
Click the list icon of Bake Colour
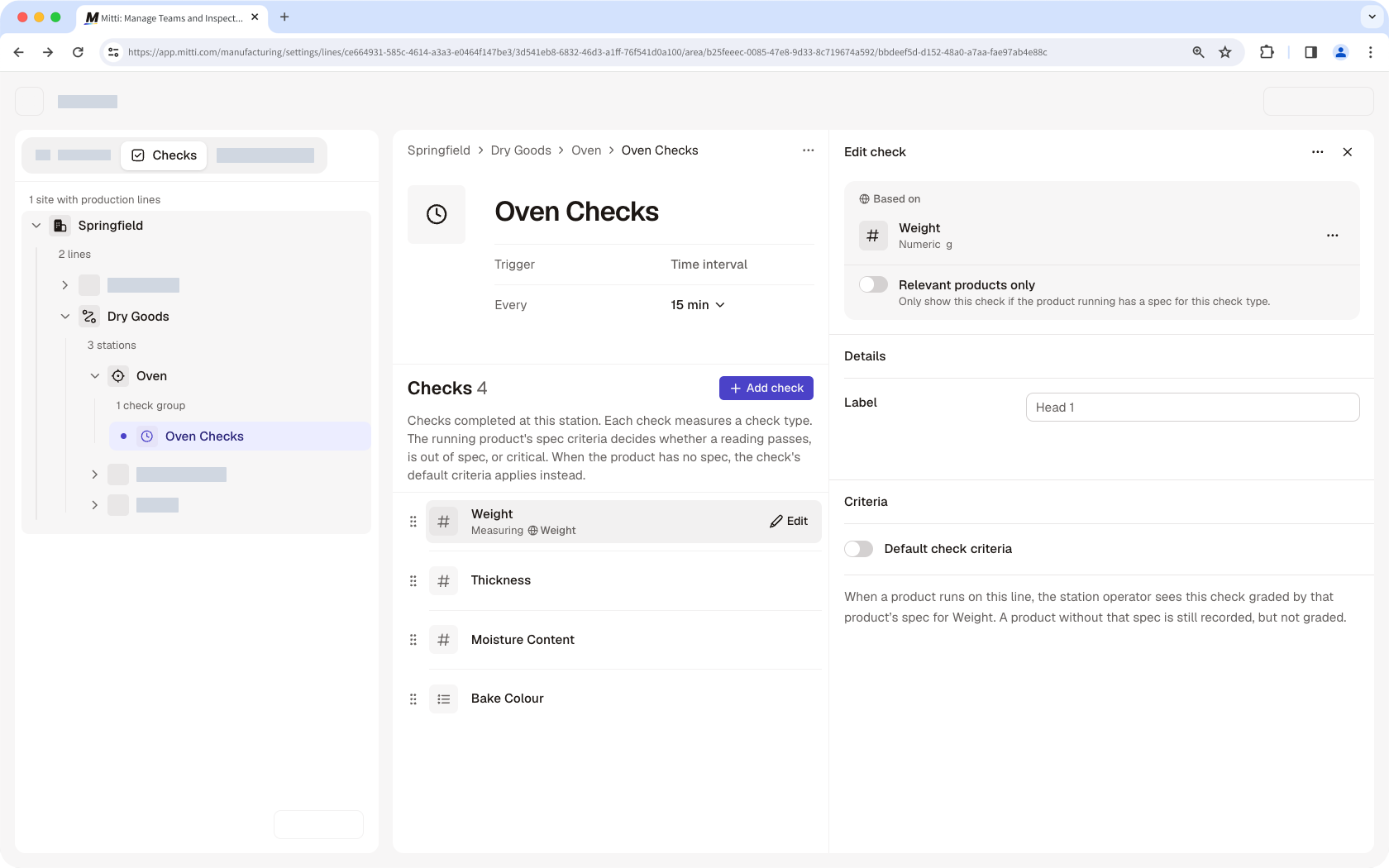pos(443,699)
